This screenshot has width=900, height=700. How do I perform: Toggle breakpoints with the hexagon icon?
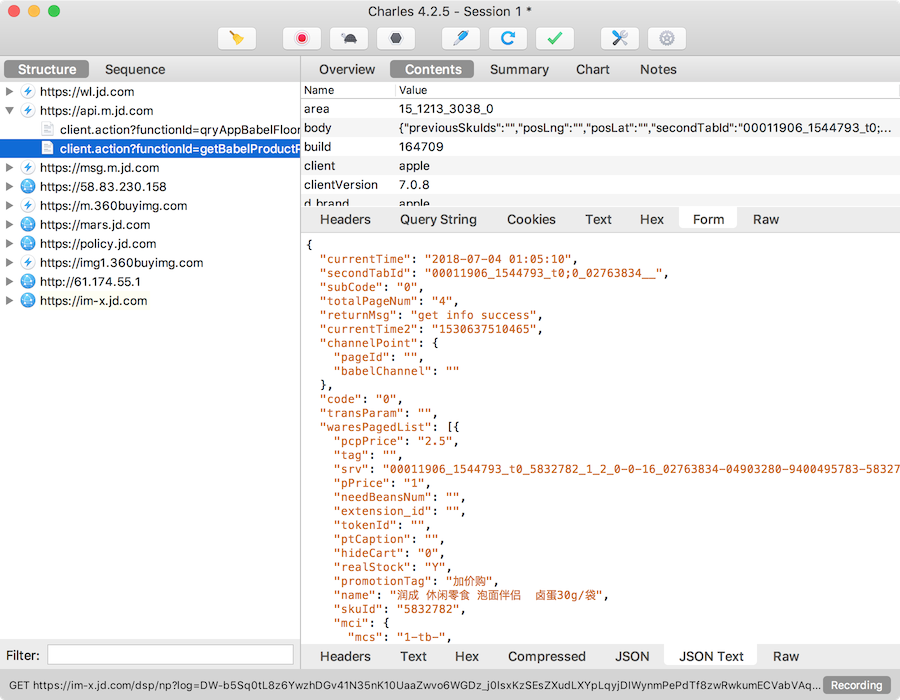coord(395,38)
